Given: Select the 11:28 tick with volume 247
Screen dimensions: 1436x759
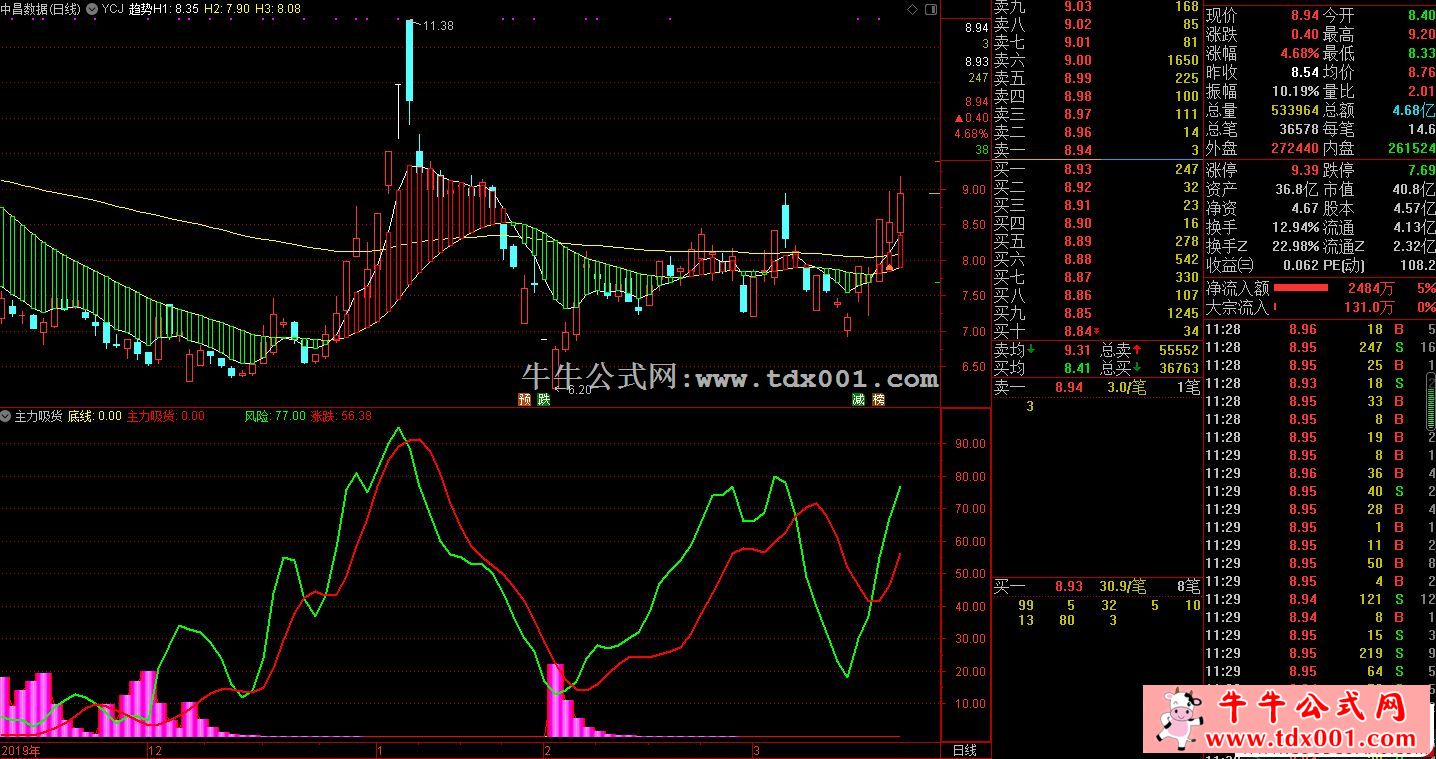Looking at the screenshot, I should pyautogui.click(x=1320, y=347).
